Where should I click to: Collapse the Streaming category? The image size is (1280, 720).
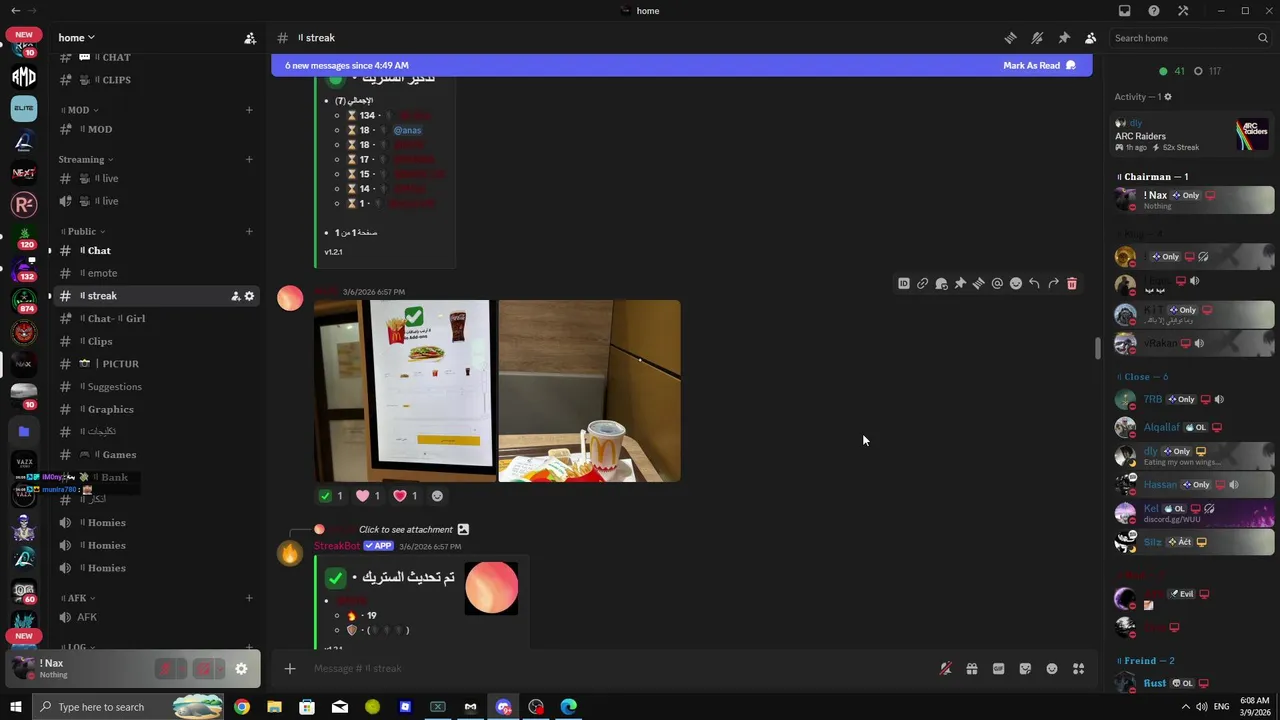(86, 159)
